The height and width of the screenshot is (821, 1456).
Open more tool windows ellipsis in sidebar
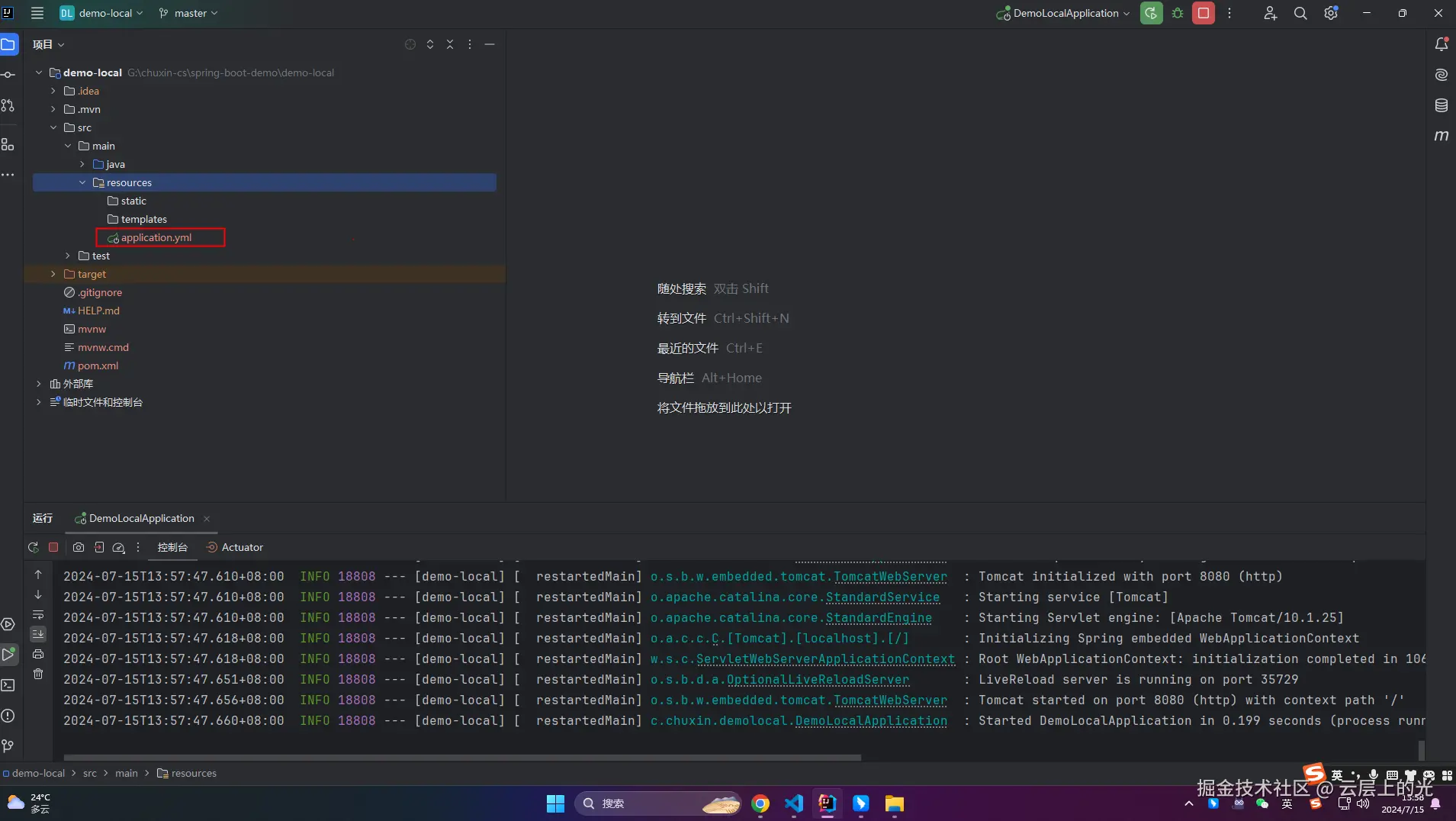click(8, 175)
